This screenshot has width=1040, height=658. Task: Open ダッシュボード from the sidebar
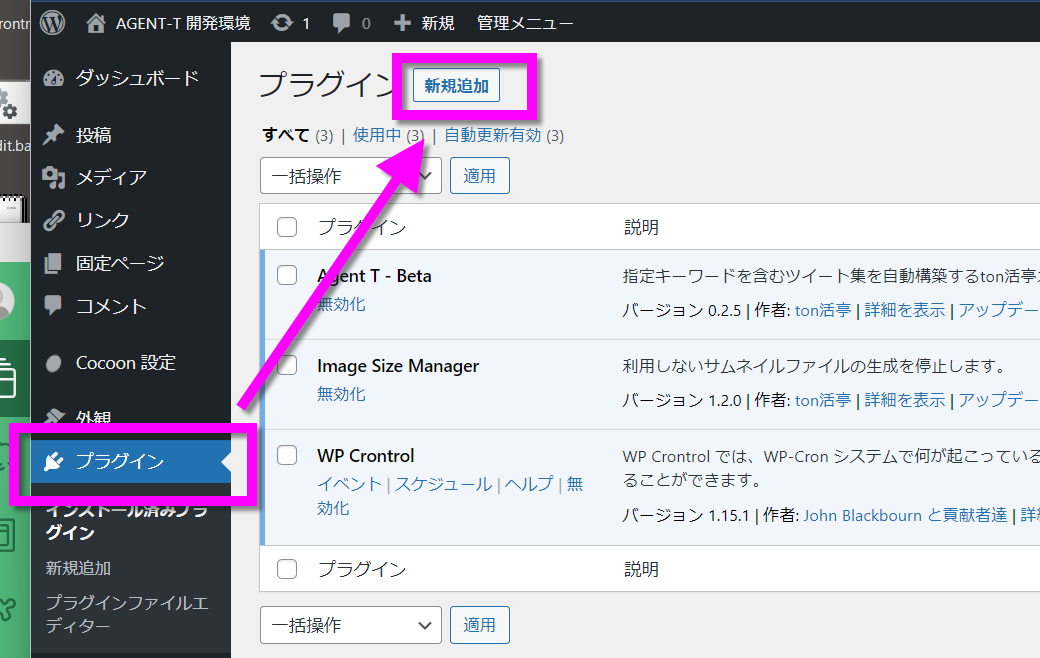[136, 78]
